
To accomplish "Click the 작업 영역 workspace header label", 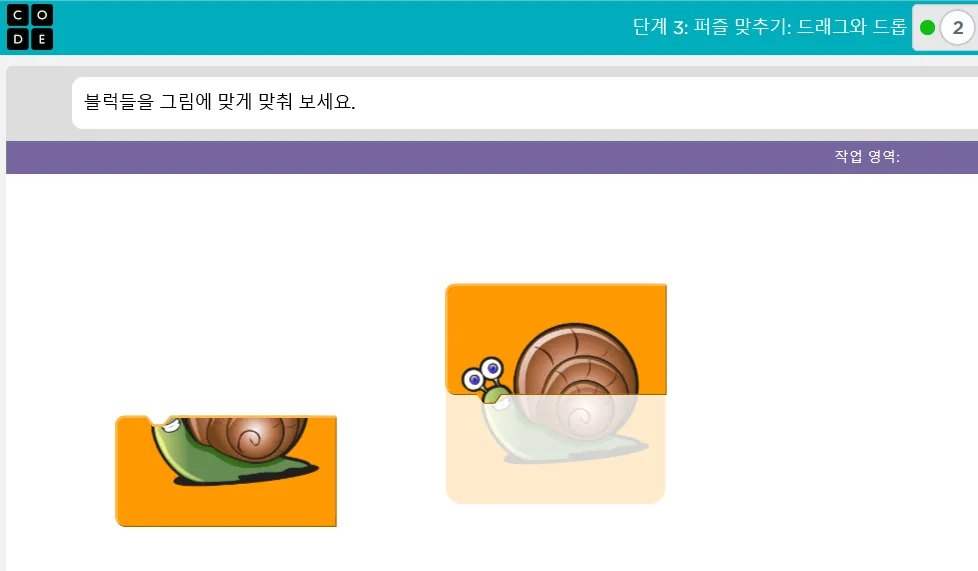I will point(867,157).
